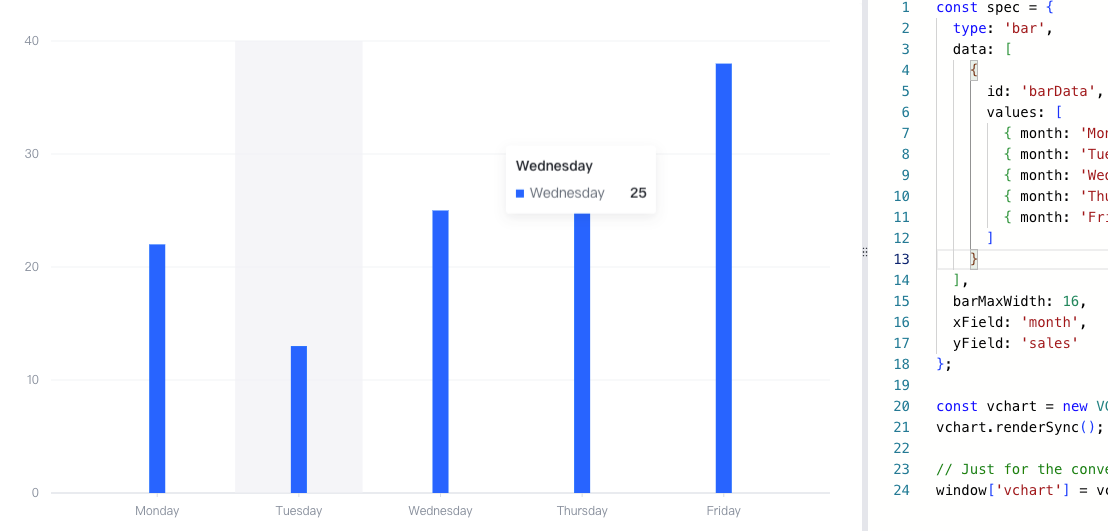The width and height of the screenshot is (1108, 531).
Task: Click the yField 'sales' string in code
Action: click(x=1049, y=344)
